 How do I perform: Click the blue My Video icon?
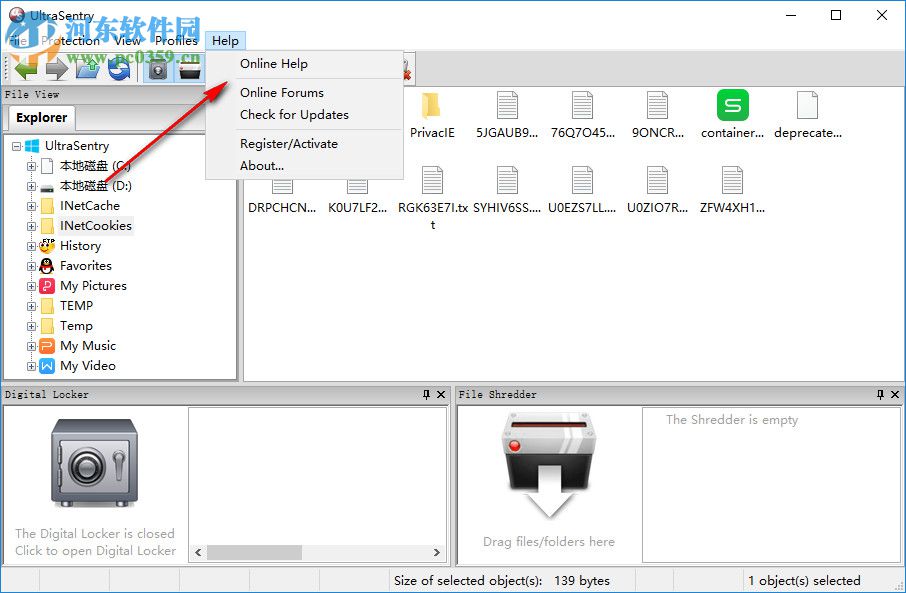pyautogui.click(x=47, y=366)
